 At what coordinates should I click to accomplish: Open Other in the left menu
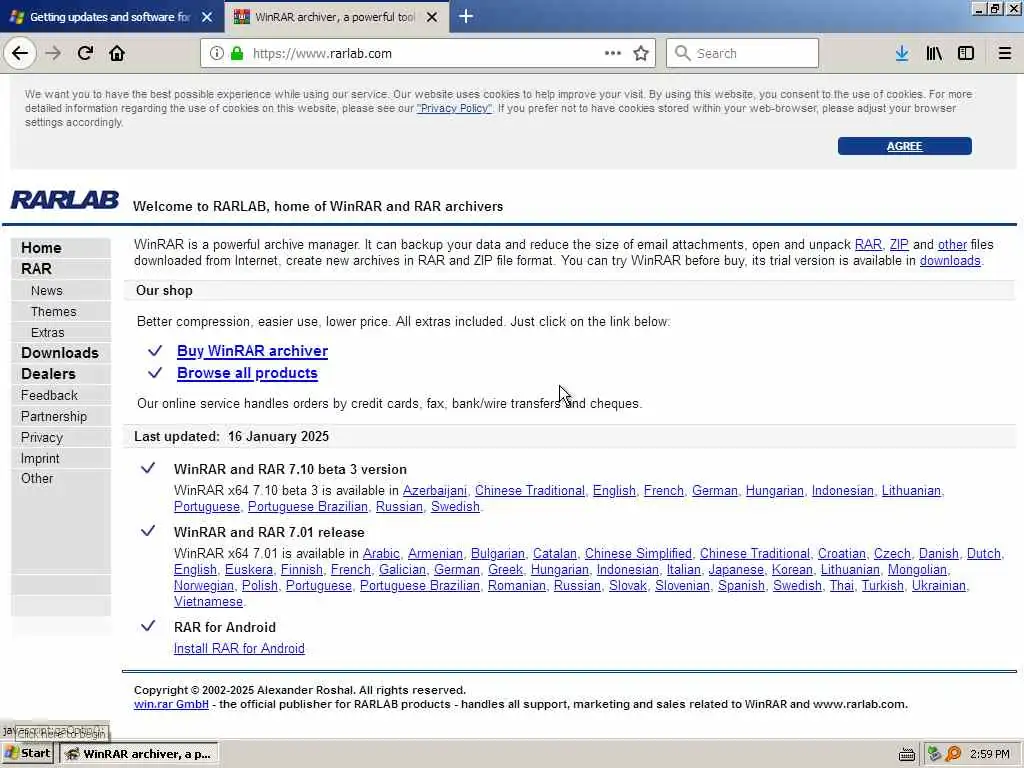[x=37, y=478]
